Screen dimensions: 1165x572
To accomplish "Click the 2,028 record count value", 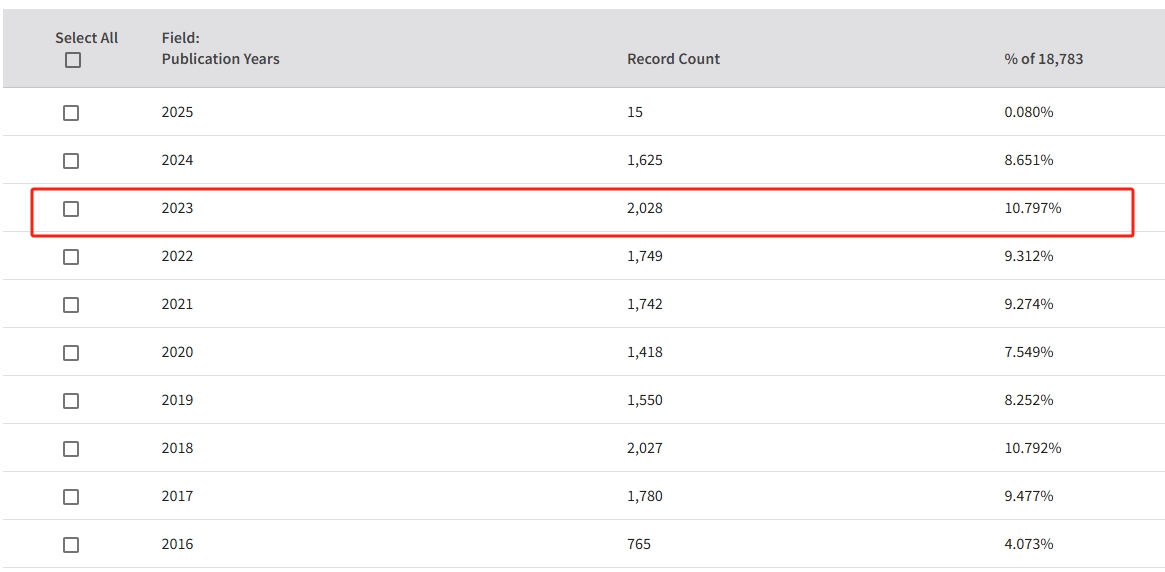I will point(645,209).
